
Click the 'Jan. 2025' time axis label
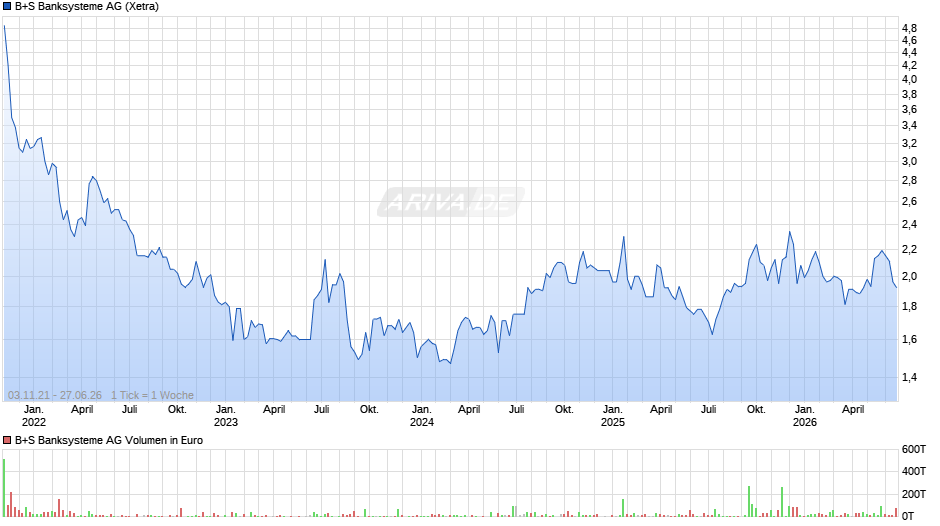613,416
